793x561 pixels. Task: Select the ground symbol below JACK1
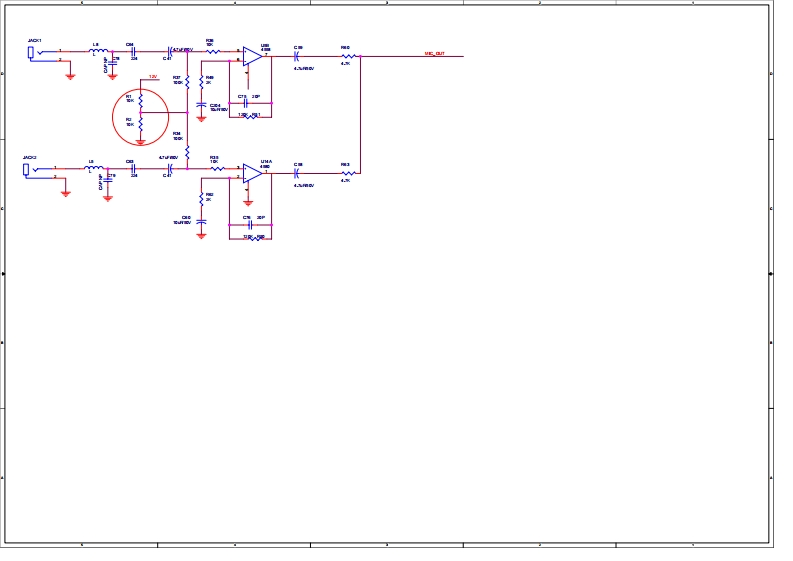70,75
